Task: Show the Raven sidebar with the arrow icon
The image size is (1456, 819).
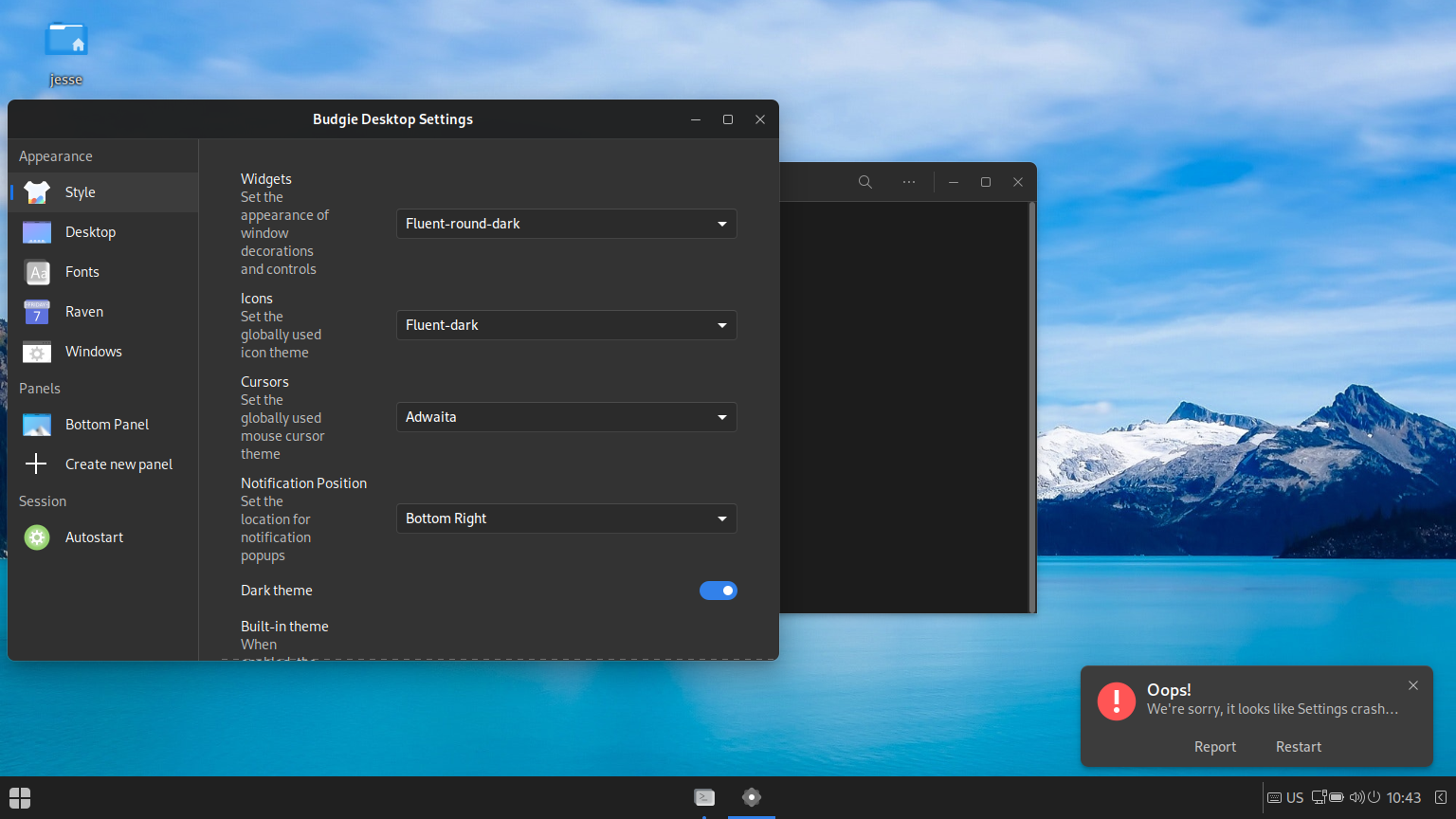Action: click(x=1441, y=798)
